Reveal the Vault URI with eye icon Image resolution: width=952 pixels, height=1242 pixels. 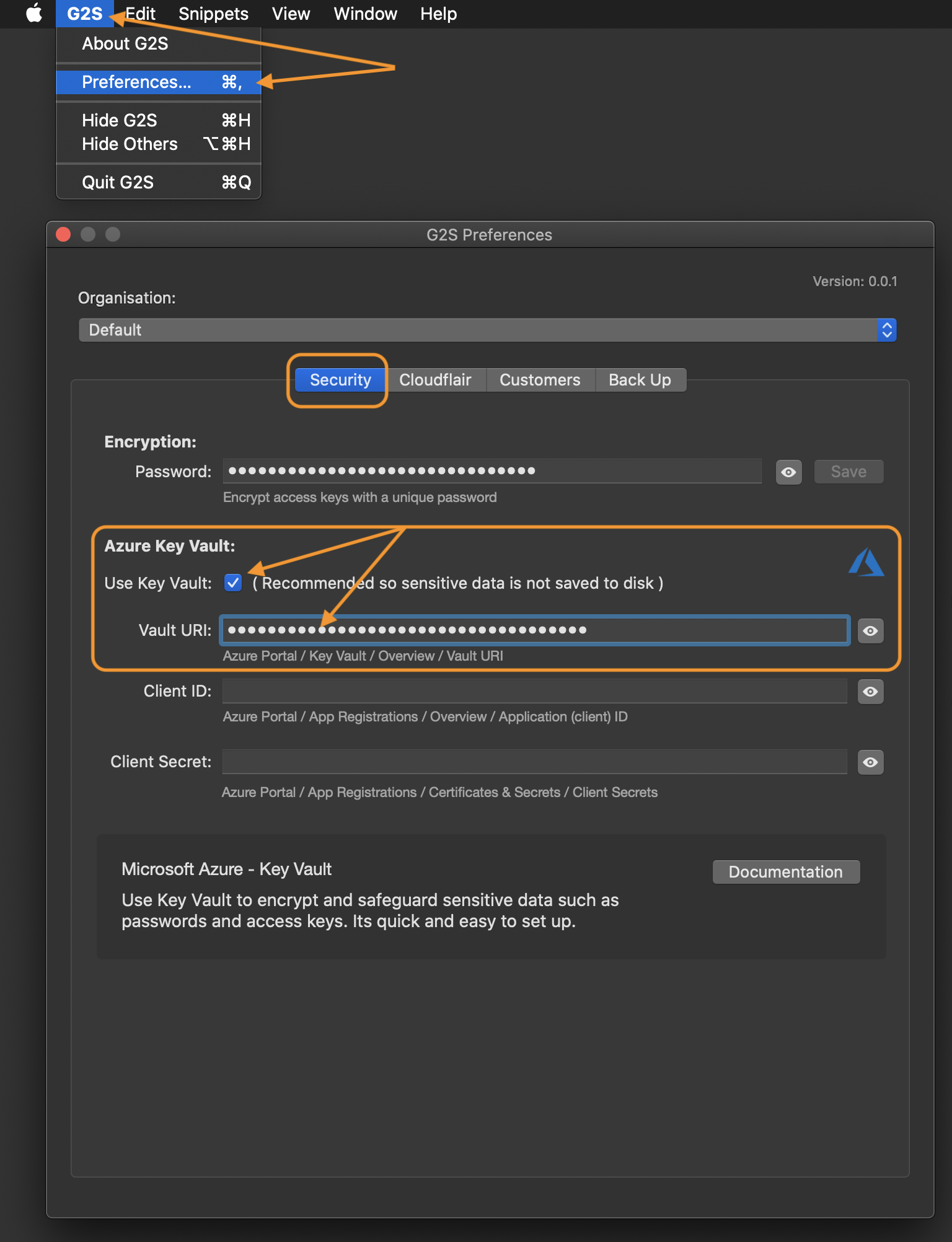[870, 631]
